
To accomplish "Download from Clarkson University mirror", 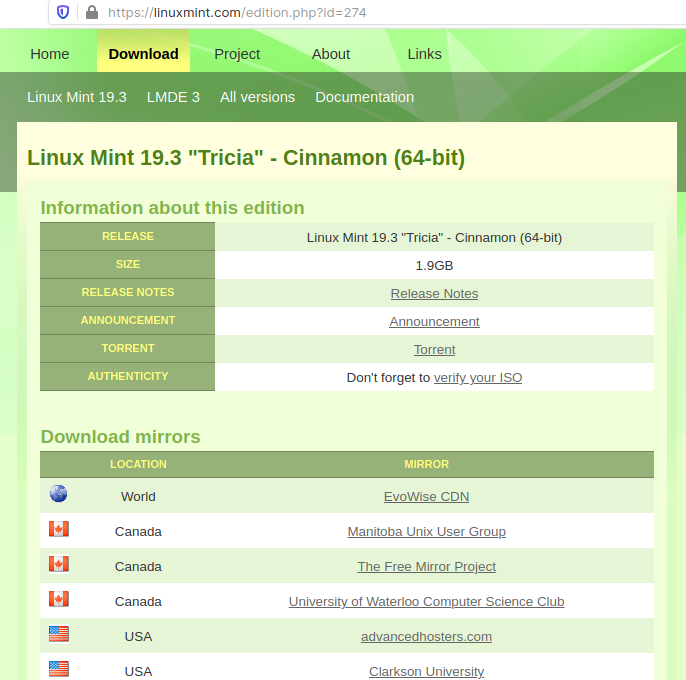I will click(x=426, y=671).
